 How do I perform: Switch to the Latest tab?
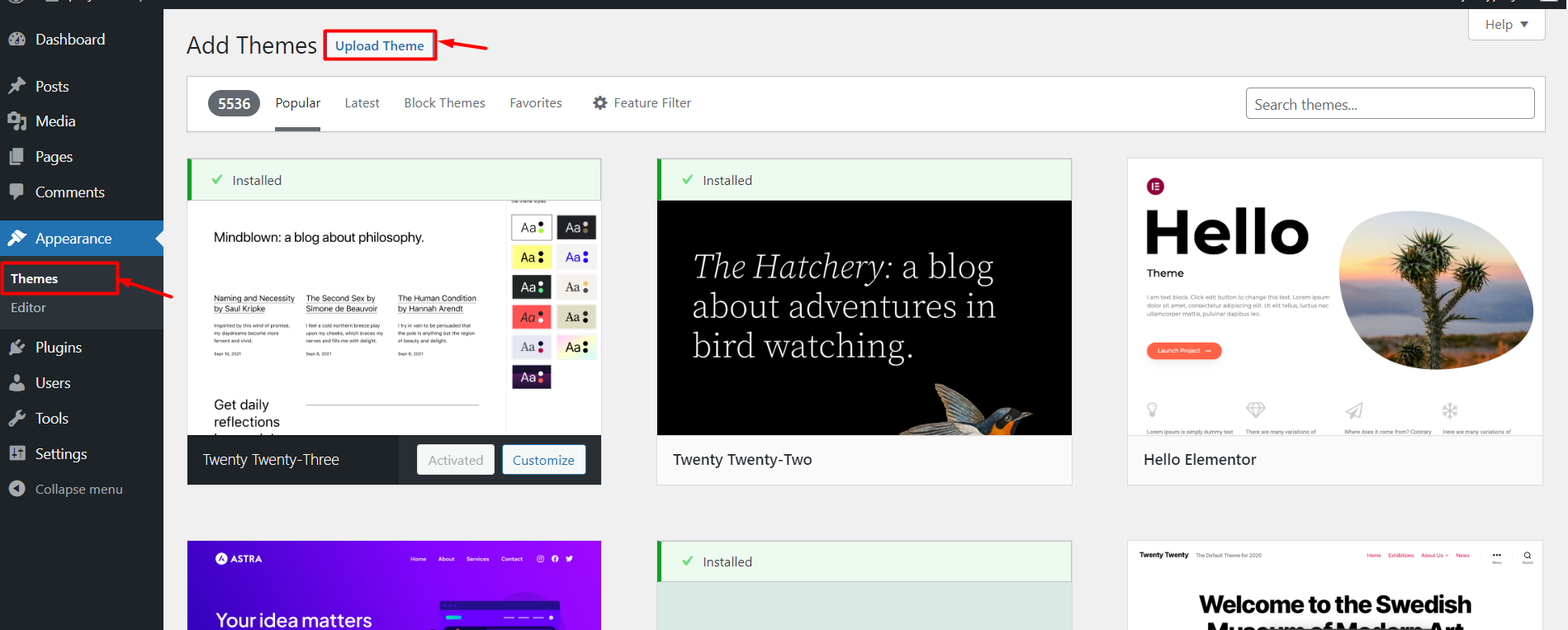click(x=362, y=103)
